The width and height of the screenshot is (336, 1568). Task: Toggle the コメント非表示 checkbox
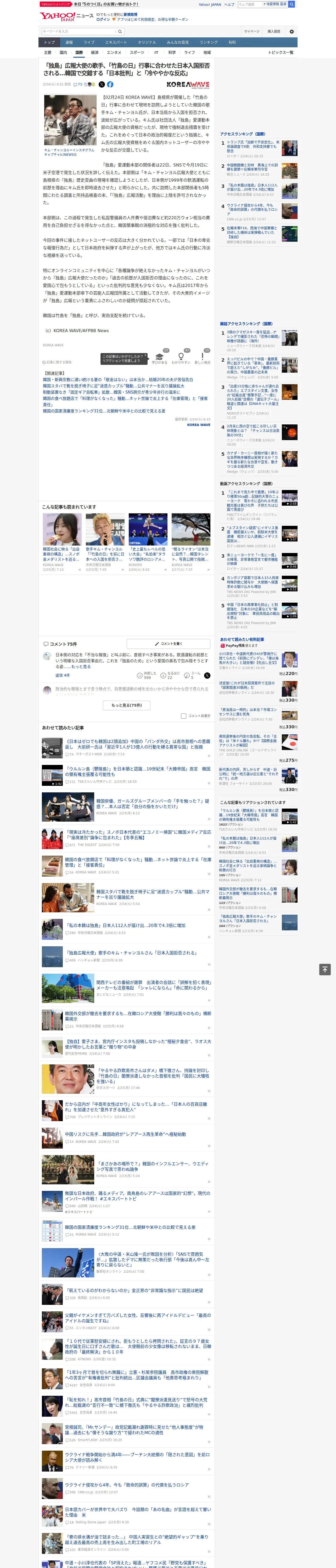(183, 716)
